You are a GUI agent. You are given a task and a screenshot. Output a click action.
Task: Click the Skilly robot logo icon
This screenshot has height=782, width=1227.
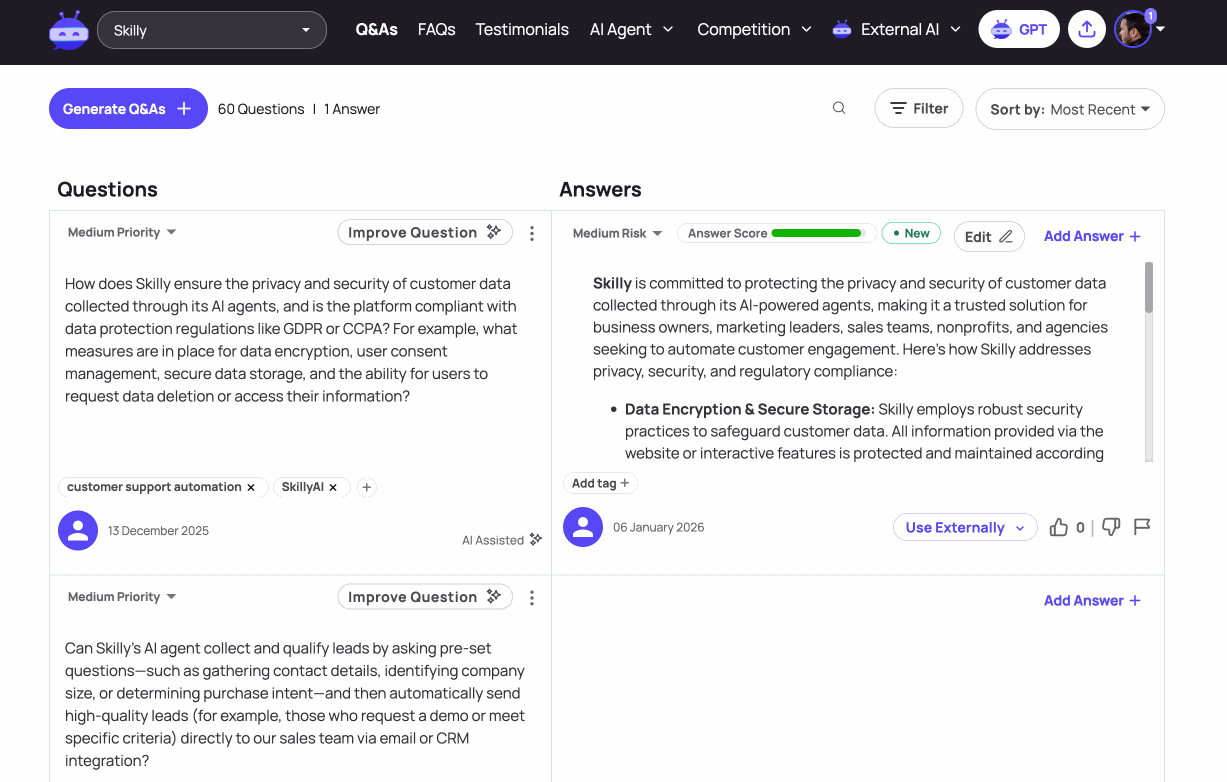(x=68, y=30)
